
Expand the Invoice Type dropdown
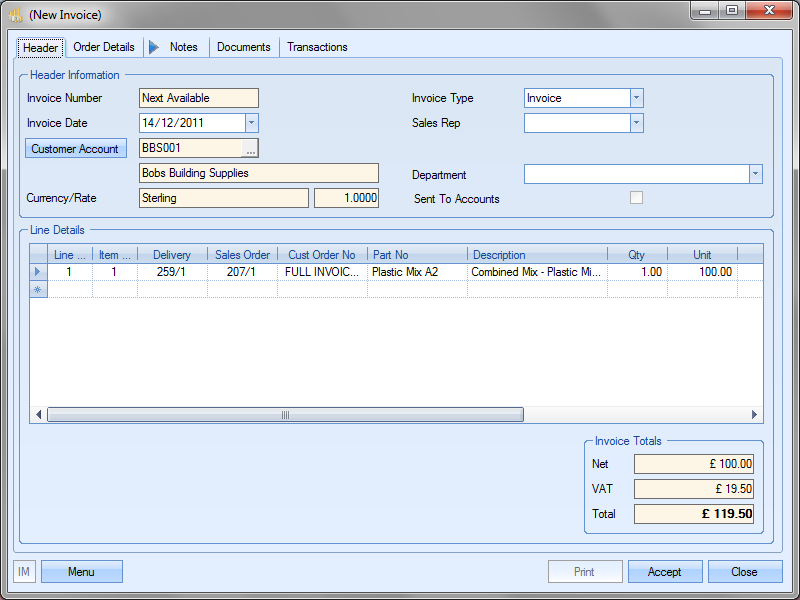[x=636, y=98]
